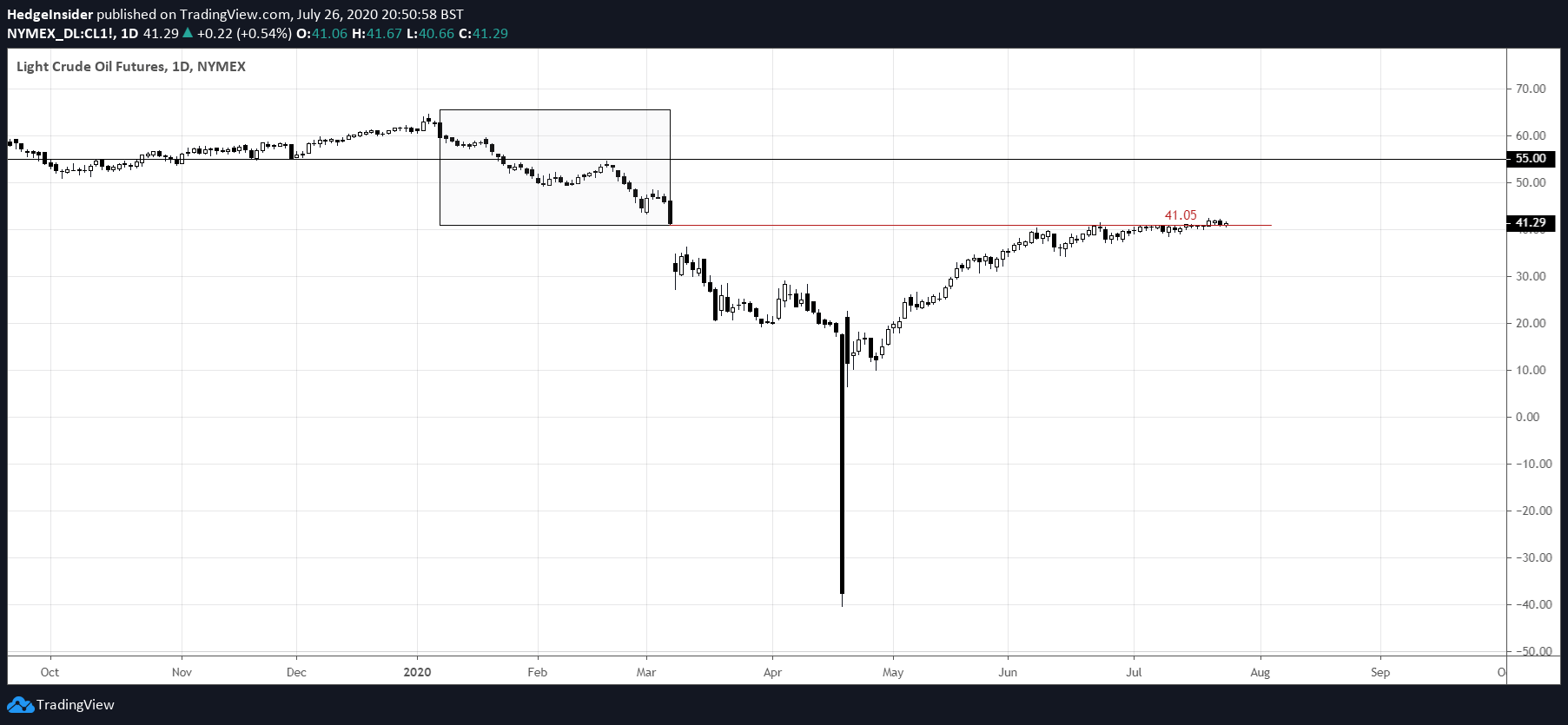Click the Sep label on time axis
This screenshot has height=725, width=1568.
pos(1380,672)
